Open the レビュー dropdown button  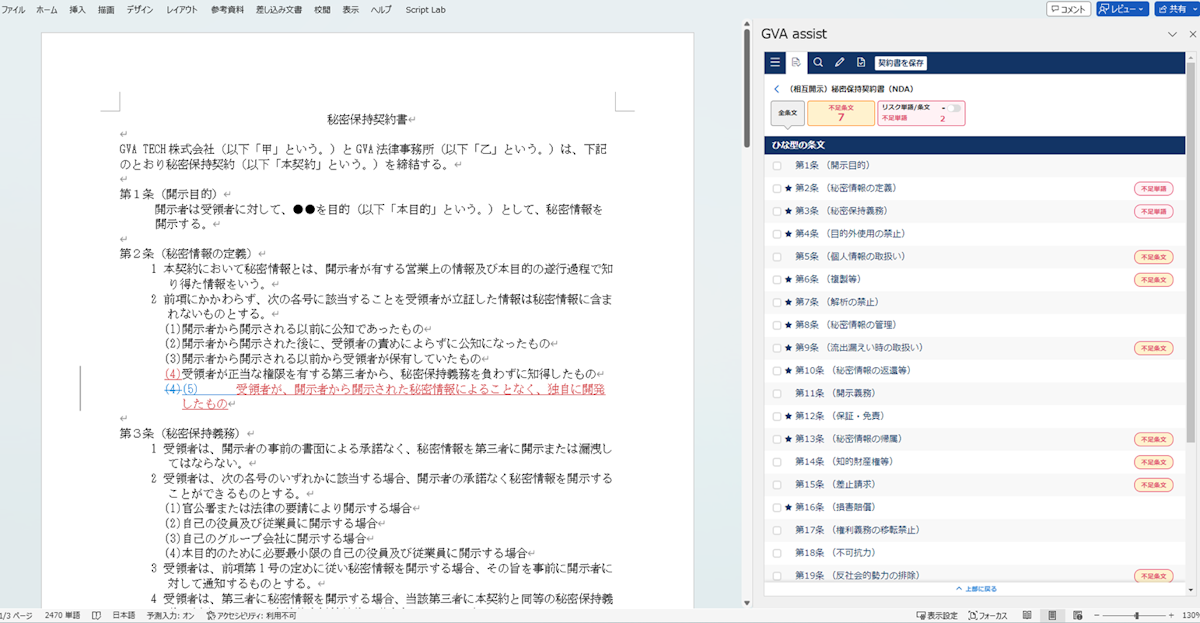pos(1122,9)
